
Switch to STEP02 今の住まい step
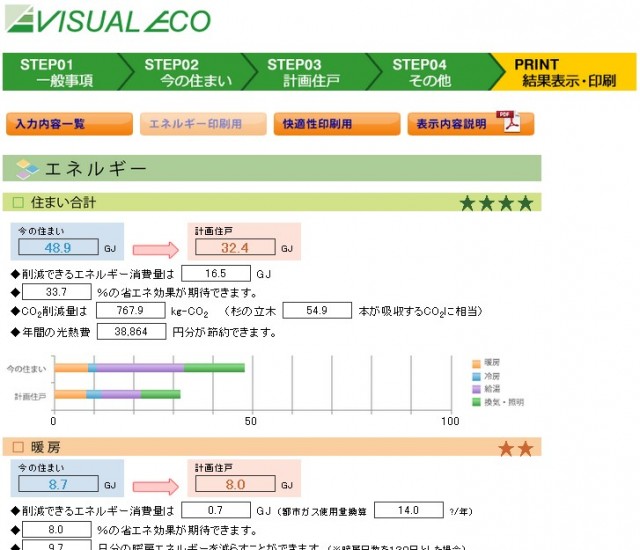click(185, 72)
